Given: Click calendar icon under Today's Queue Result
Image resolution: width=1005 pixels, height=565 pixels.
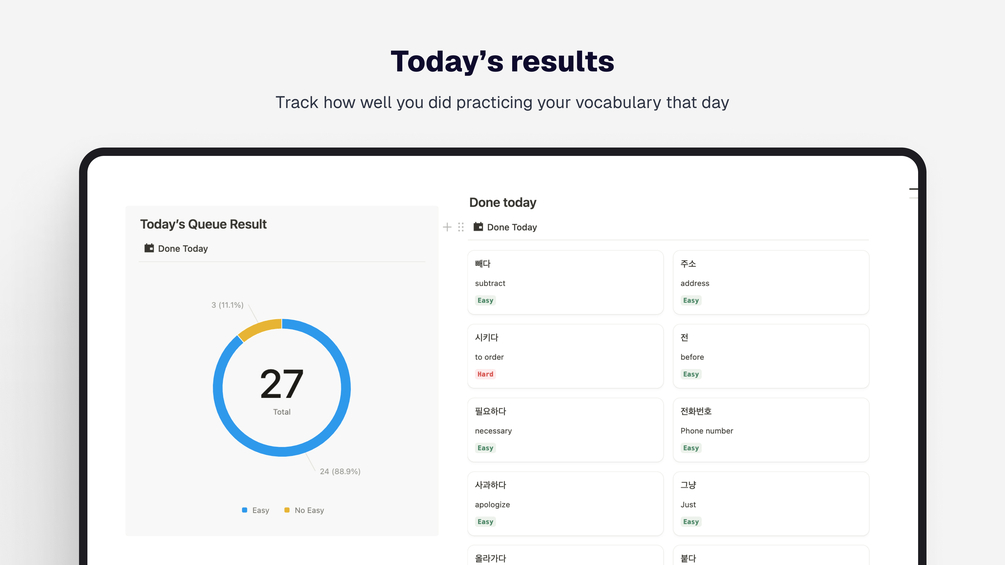Looking at the screenshot, I should tap(149, 248).
